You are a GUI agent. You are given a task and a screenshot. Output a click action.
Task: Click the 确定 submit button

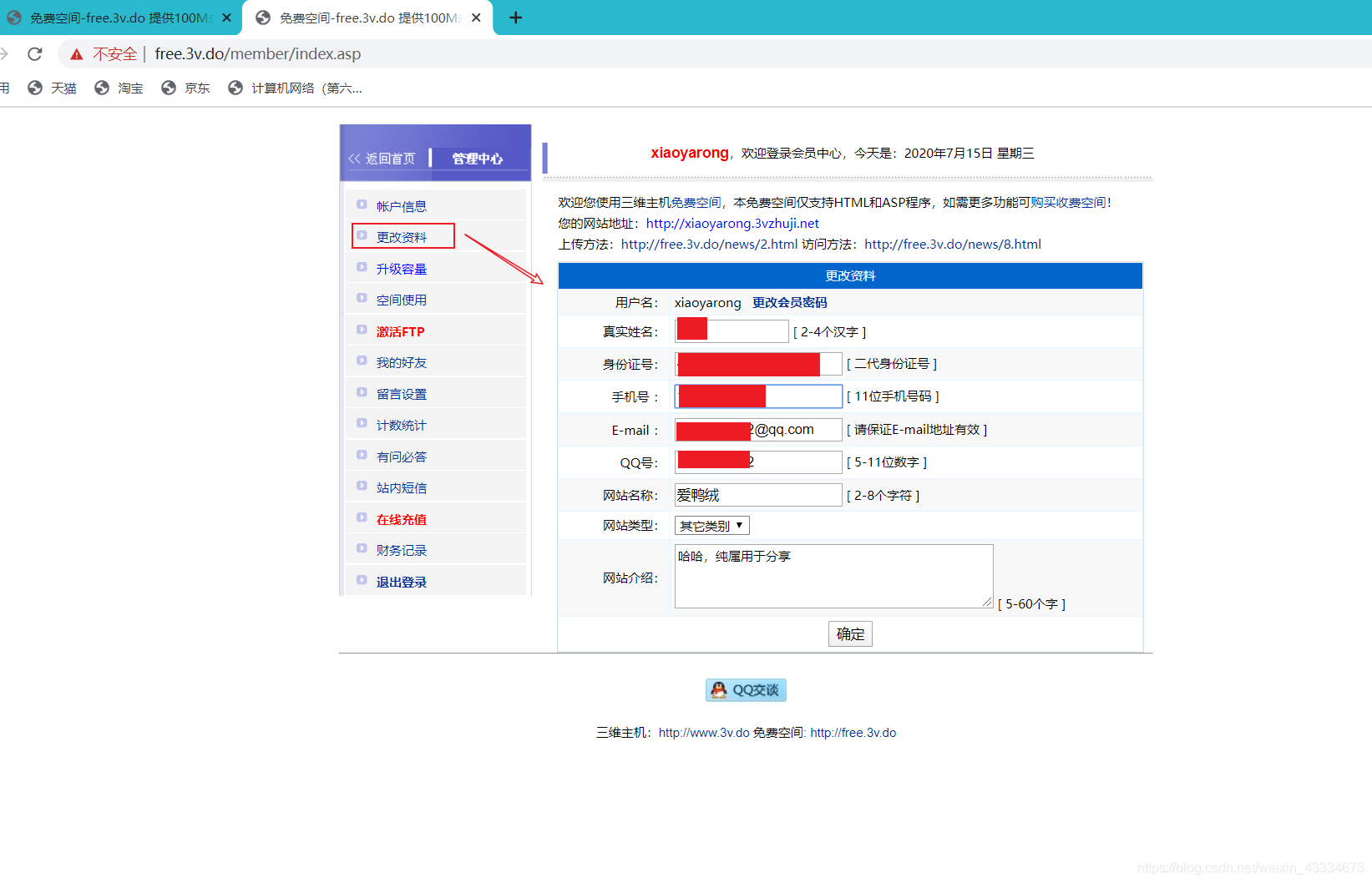850,633
